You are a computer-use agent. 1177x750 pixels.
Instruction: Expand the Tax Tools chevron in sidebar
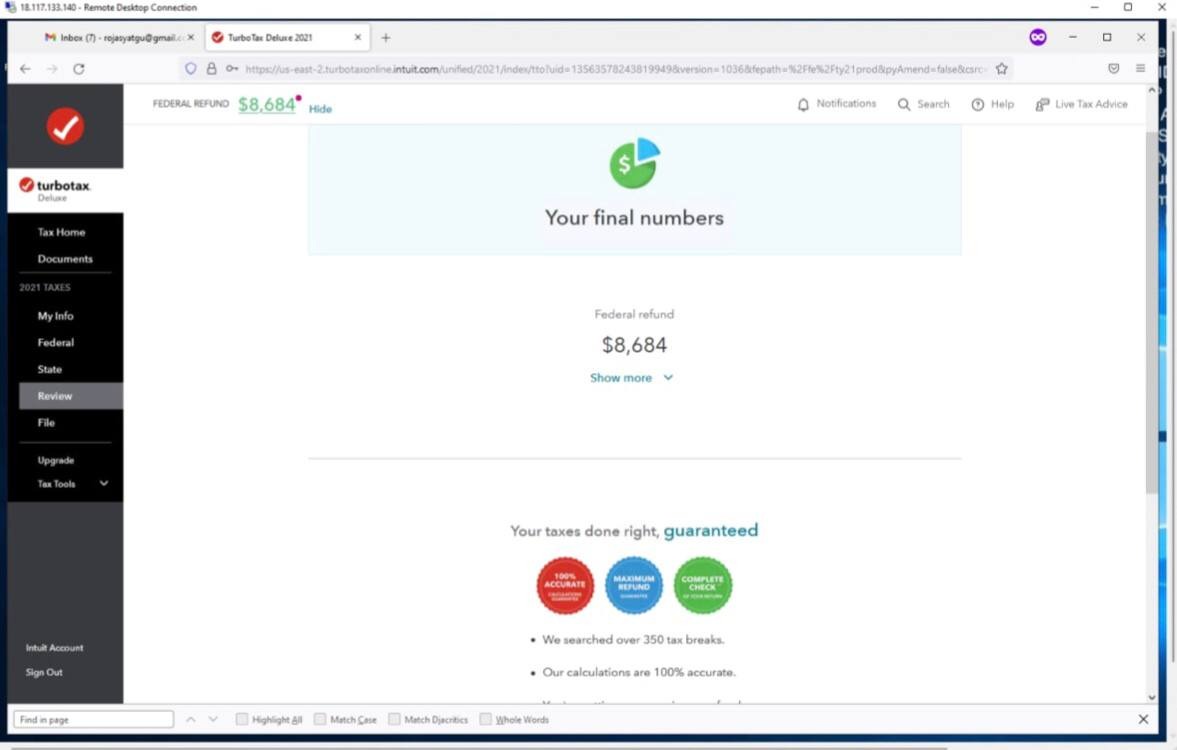tap(104, 483)
